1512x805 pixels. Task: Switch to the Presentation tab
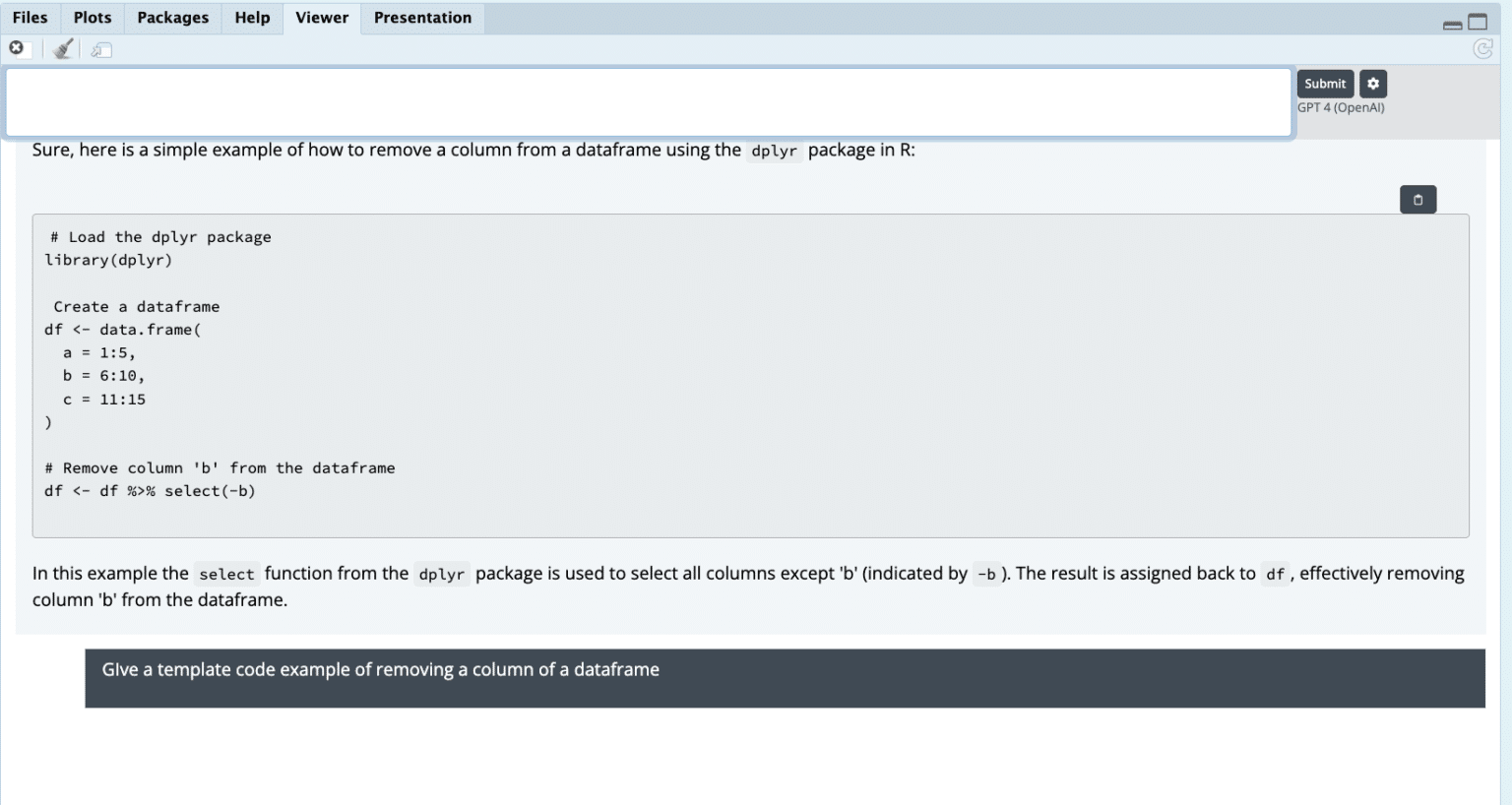pos(421,17)
